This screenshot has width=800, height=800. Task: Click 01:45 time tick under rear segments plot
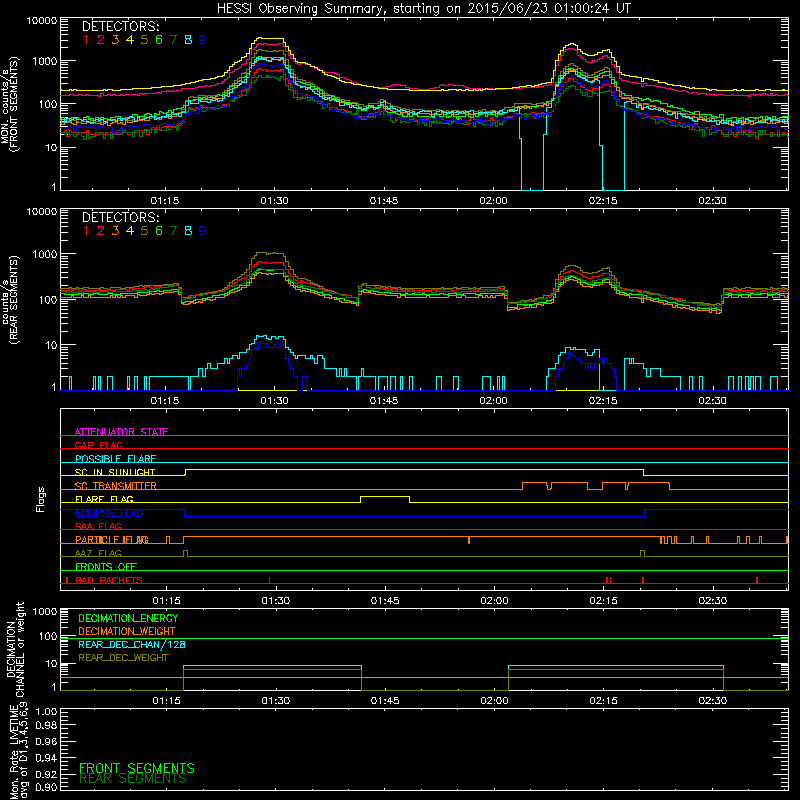click(x=384, y=401)
